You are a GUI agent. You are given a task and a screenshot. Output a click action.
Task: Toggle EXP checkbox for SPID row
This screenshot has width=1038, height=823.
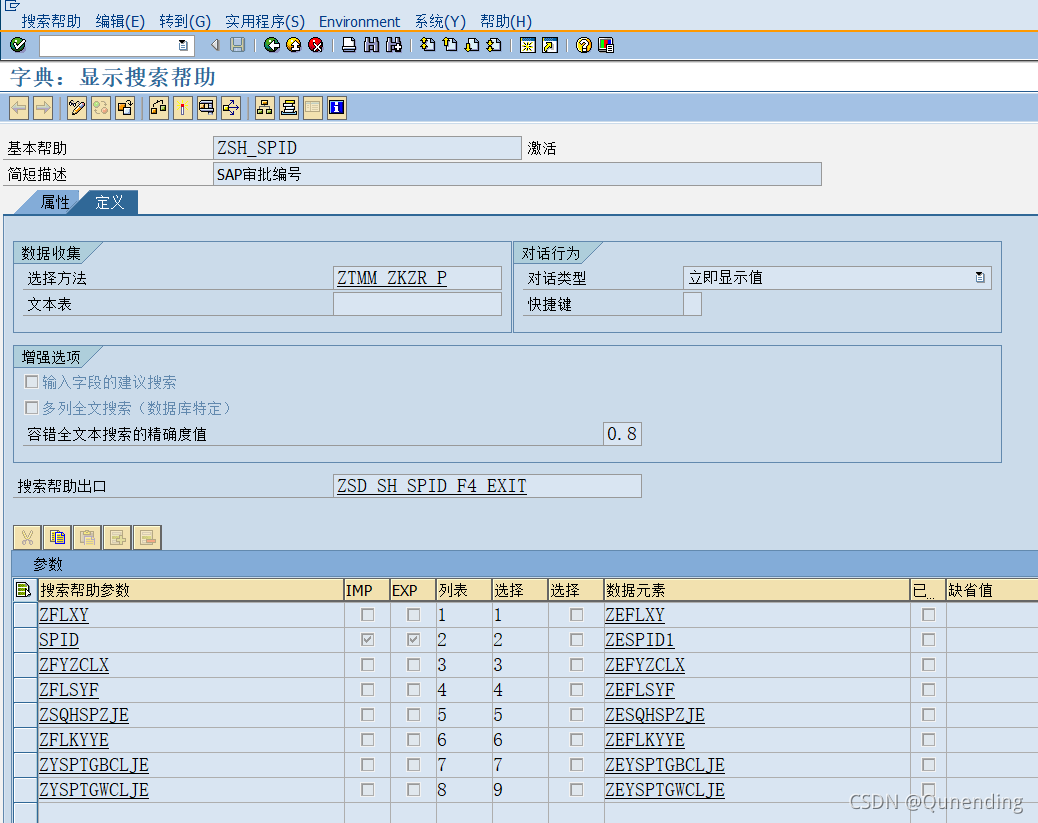(x=413, y=640)
